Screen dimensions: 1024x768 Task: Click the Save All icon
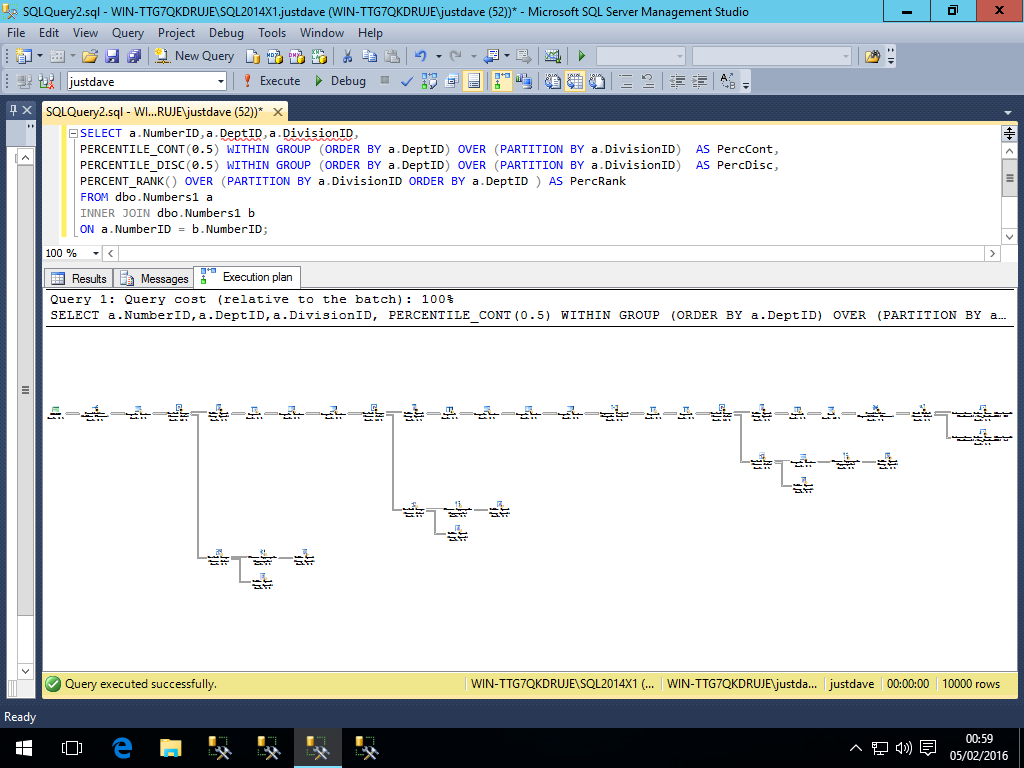point(132,56)
